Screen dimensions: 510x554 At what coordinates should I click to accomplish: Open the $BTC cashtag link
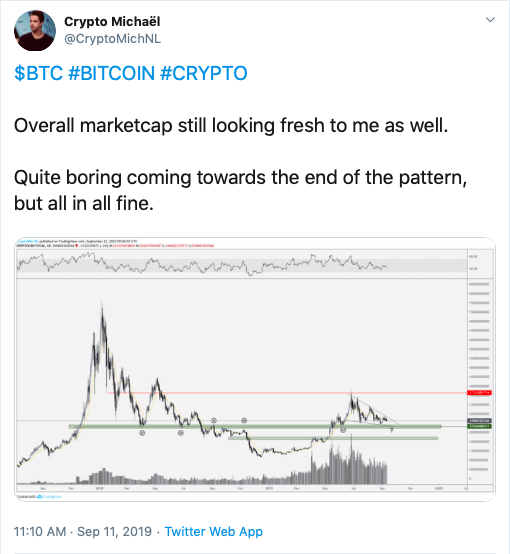tap(39, 73)
